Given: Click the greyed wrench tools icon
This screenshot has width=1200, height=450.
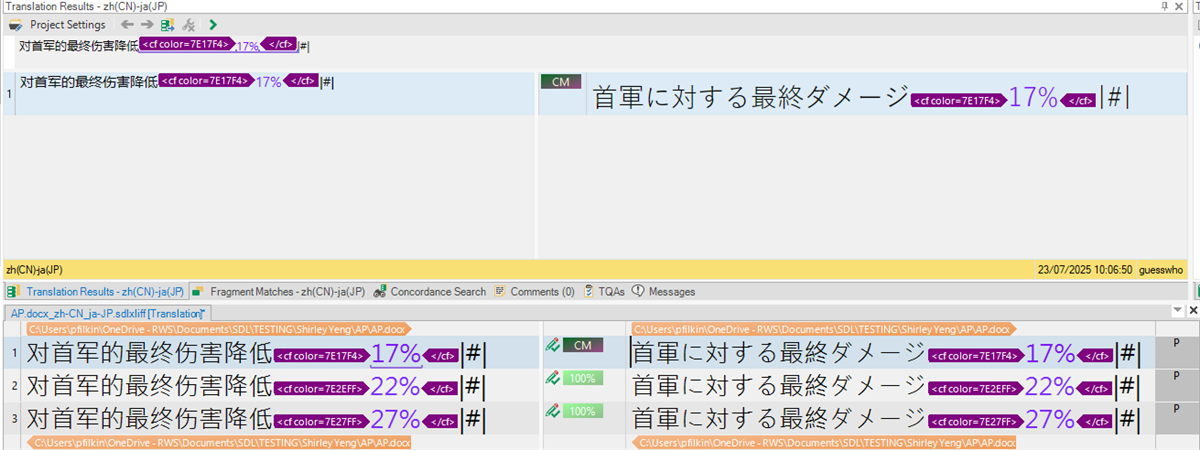Looking at the screenshot, I should pyautogui.click(x=189, y=25).
